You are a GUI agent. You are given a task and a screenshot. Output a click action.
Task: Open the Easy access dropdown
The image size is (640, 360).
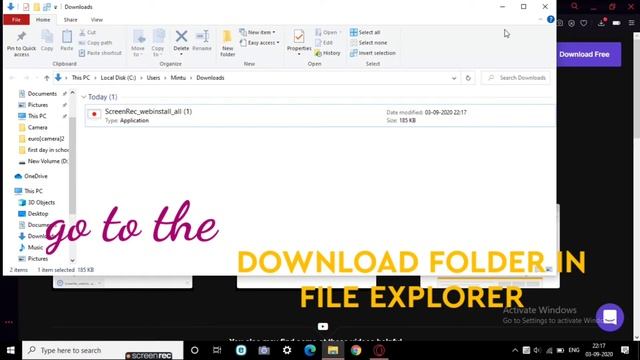click(260, 42)
